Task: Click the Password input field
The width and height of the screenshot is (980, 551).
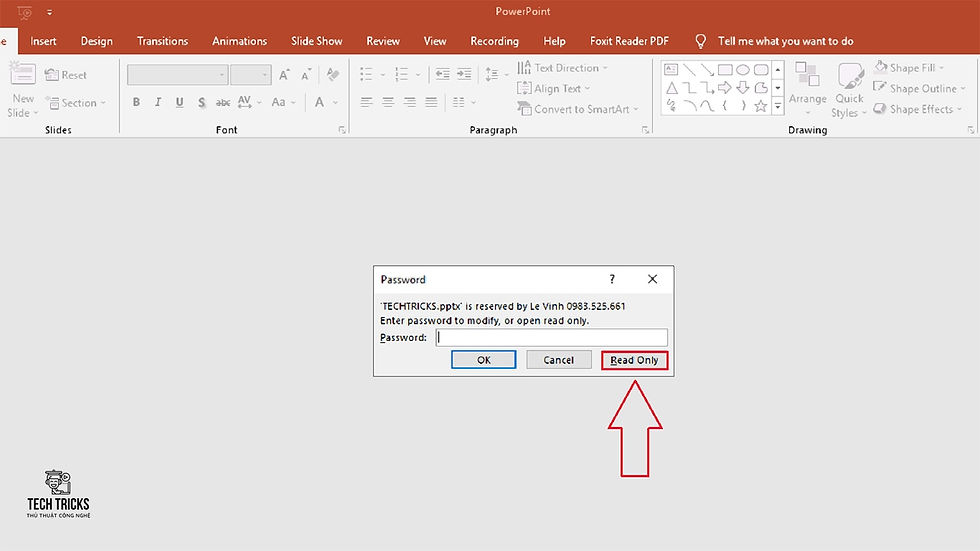Action: [x=552, y=337]
